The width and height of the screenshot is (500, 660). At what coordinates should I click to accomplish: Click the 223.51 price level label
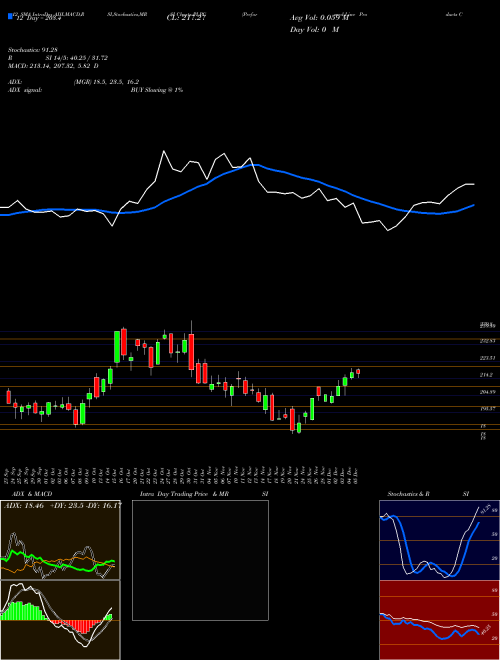(487, 358)
